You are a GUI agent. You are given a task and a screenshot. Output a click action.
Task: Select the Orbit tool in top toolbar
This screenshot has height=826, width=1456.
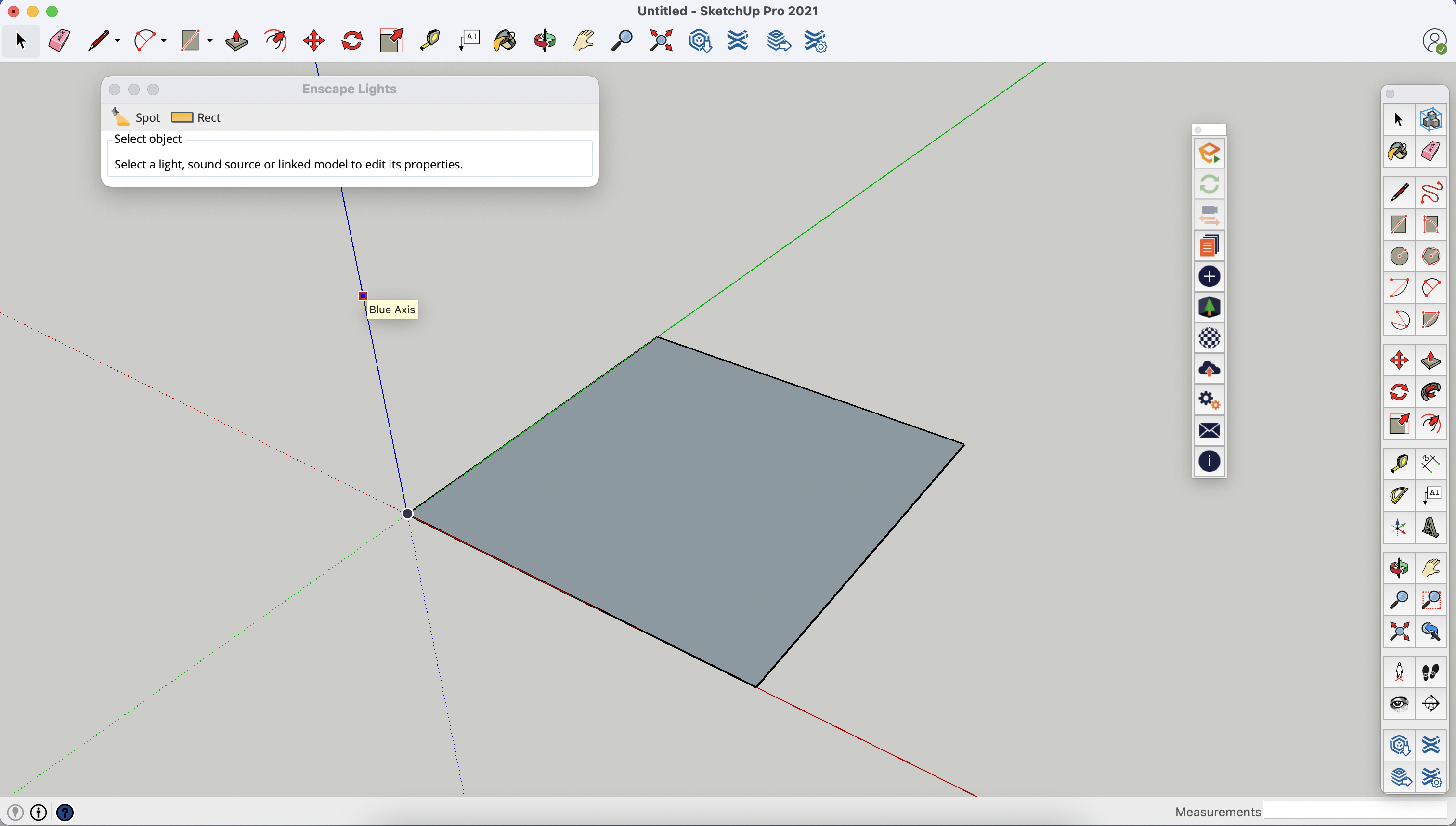[545, 41]
